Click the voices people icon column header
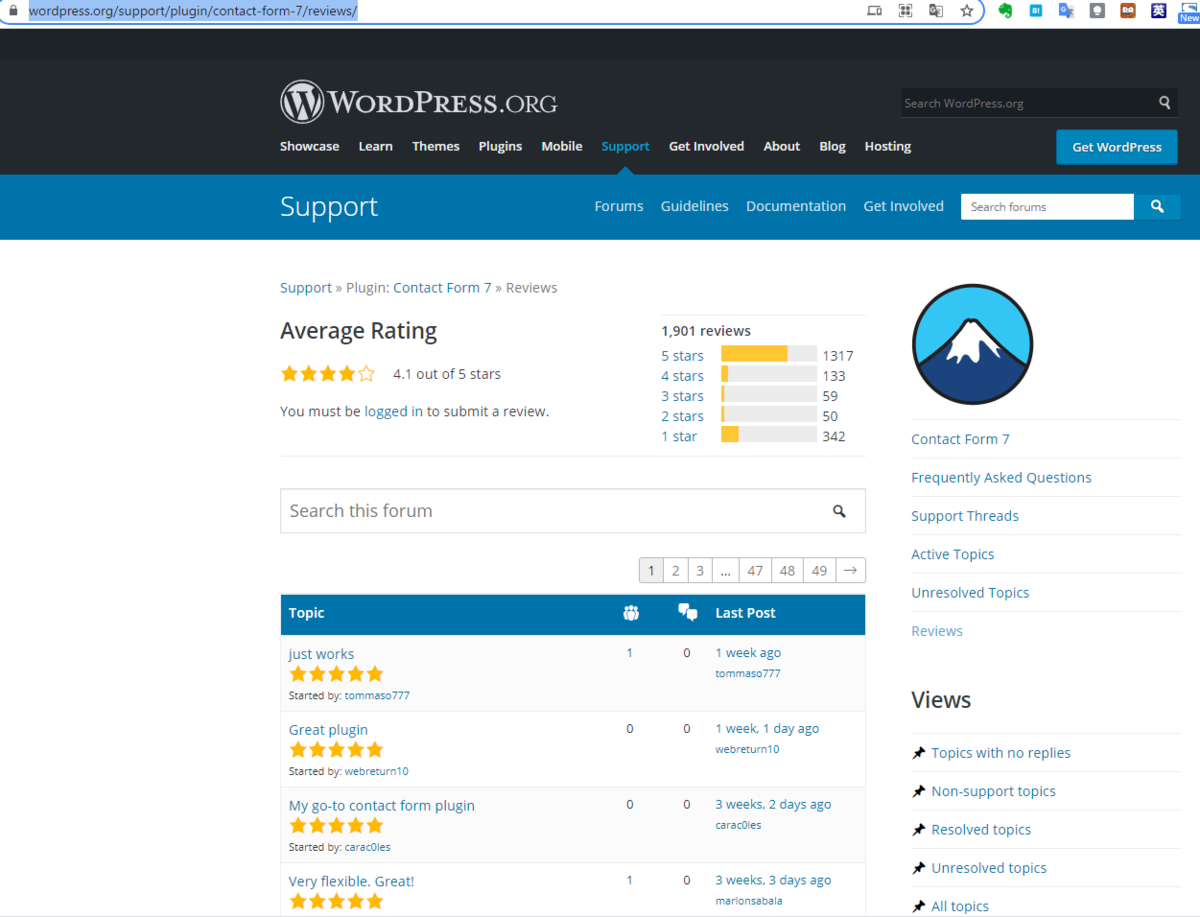This screenshot has height=917, width=1200. 630,613
